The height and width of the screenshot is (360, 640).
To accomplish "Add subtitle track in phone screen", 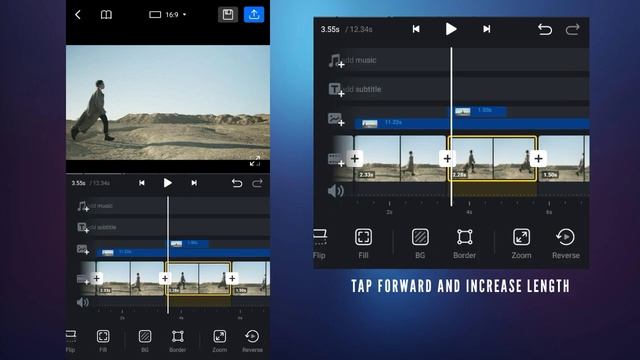I will tap(83, 227).
